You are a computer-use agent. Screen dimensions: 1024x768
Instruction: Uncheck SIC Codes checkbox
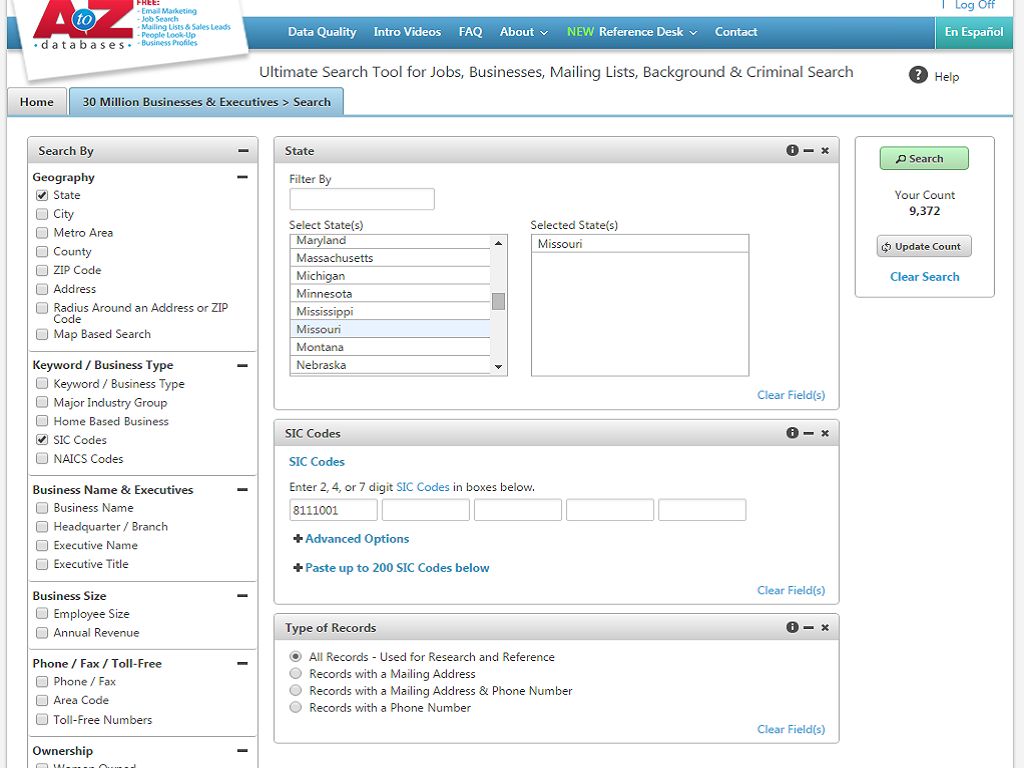tap(42, 440)
